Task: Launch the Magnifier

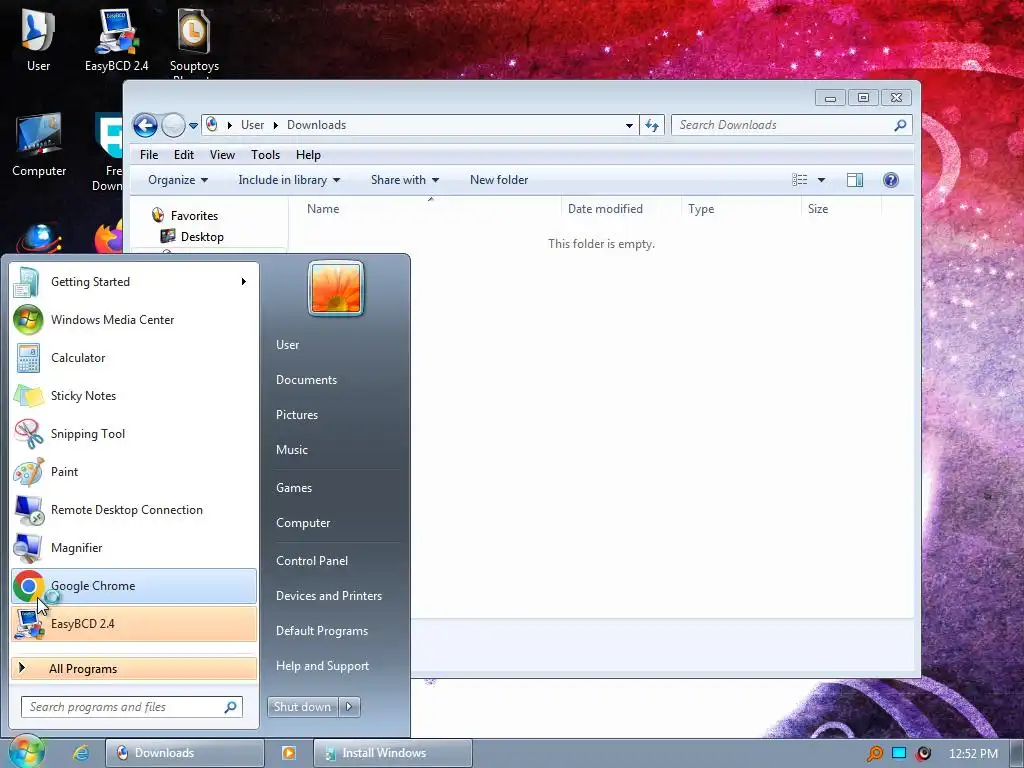Action: [x=133, y=547]
